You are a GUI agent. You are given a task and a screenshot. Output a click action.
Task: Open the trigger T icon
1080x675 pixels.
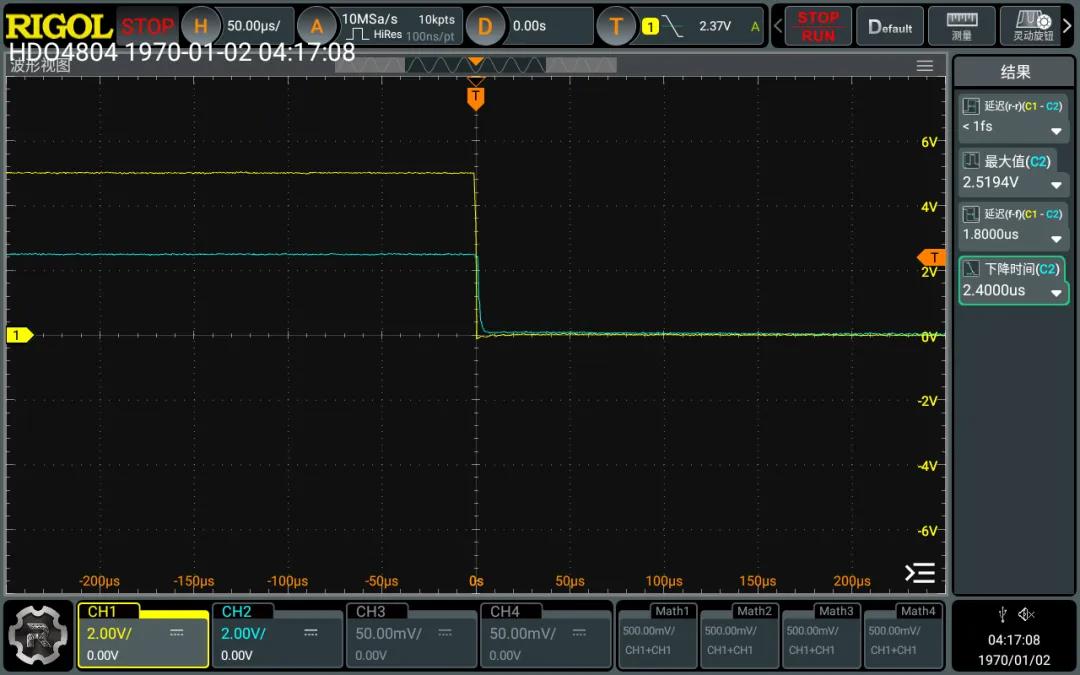click(x=616, y=26)
